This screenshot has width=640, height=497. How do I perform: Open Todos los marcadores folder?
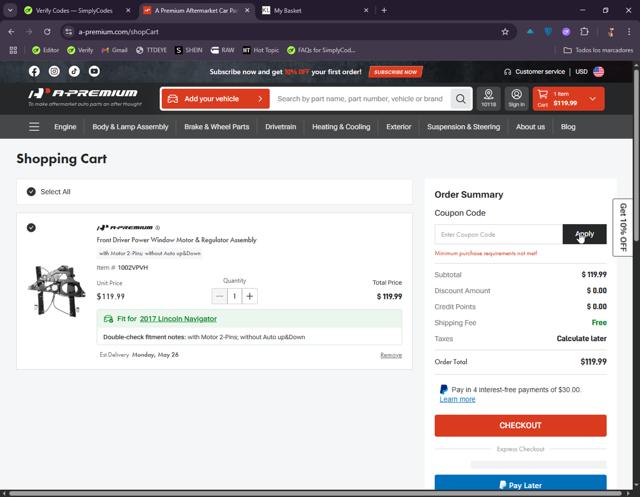[598, 50]
